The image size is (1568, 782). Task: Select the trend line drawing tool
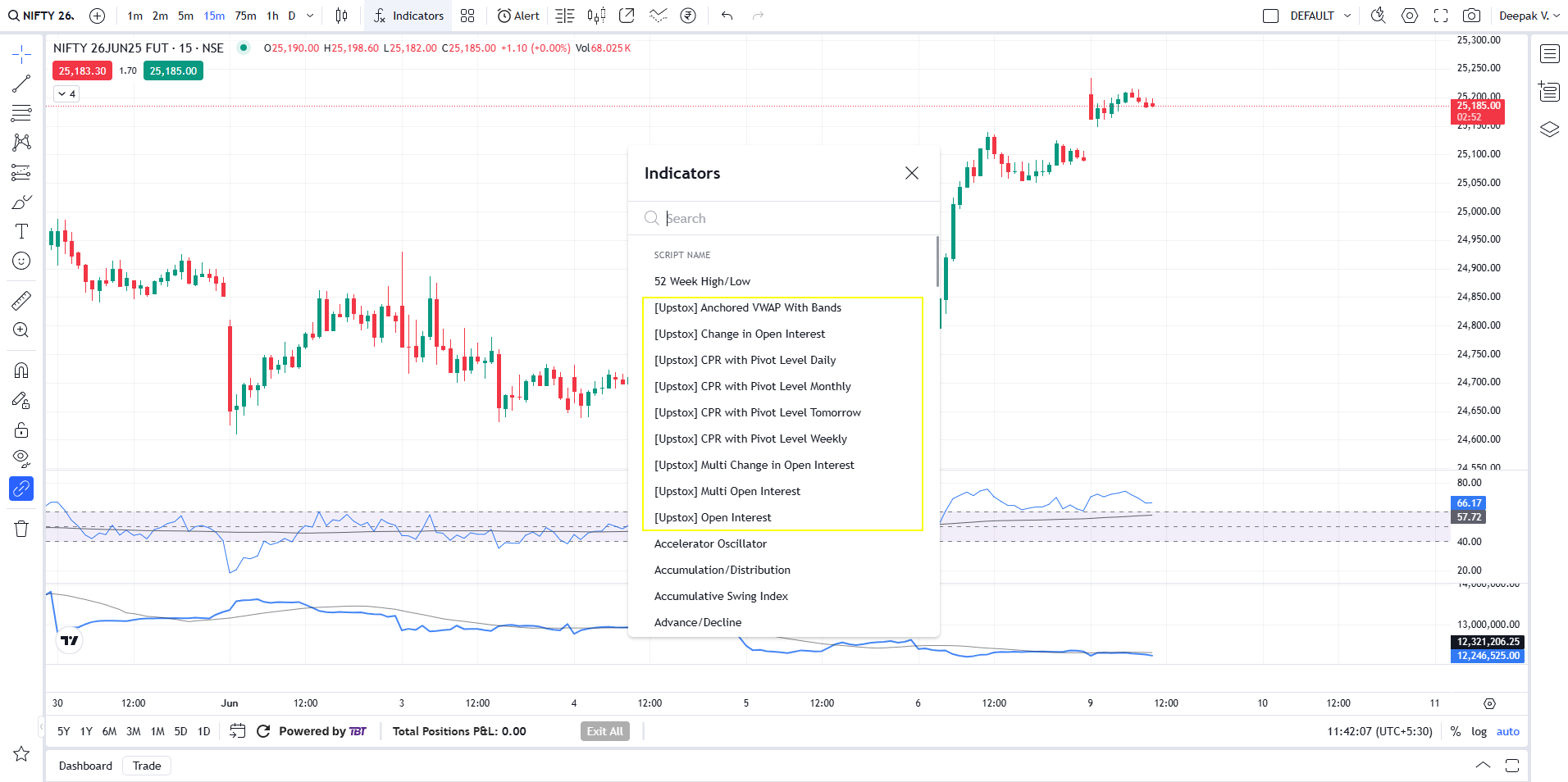(x=21, y=84)
